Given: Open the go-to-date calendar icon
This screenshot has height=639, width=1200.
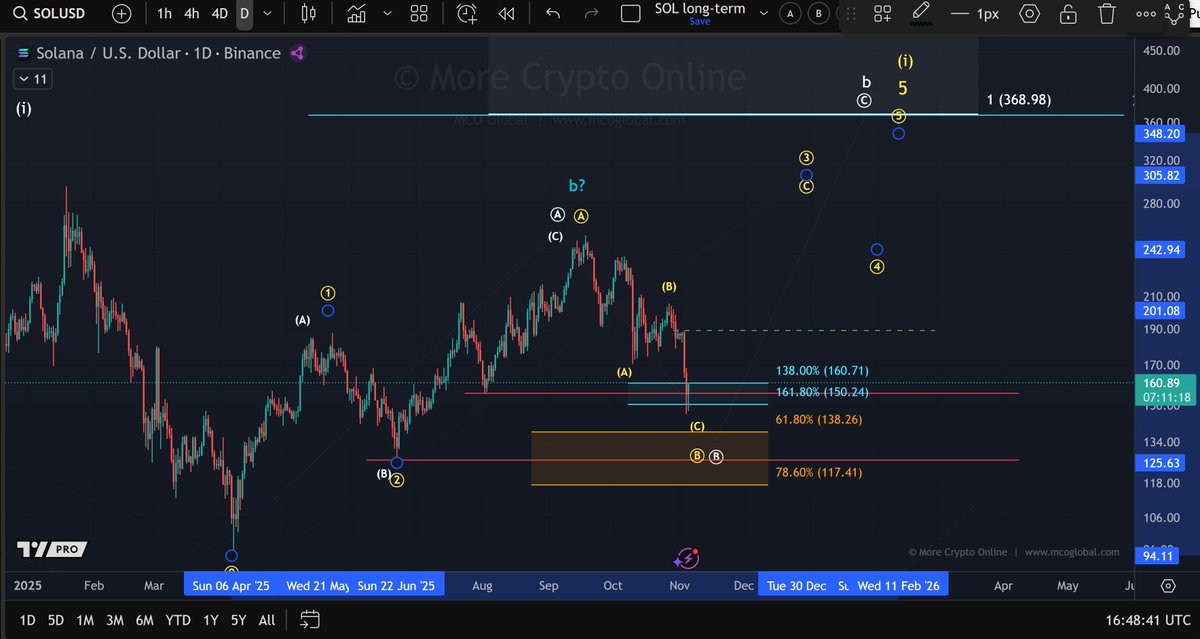Looking at the screenshot, I should 309,620.
